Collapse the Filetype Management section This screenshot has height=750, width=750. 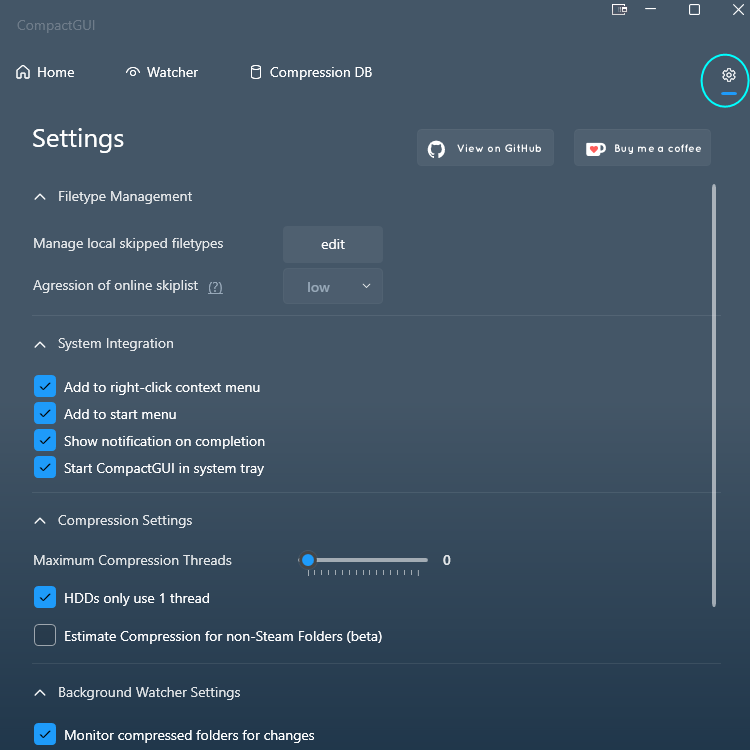pos(40,197)
